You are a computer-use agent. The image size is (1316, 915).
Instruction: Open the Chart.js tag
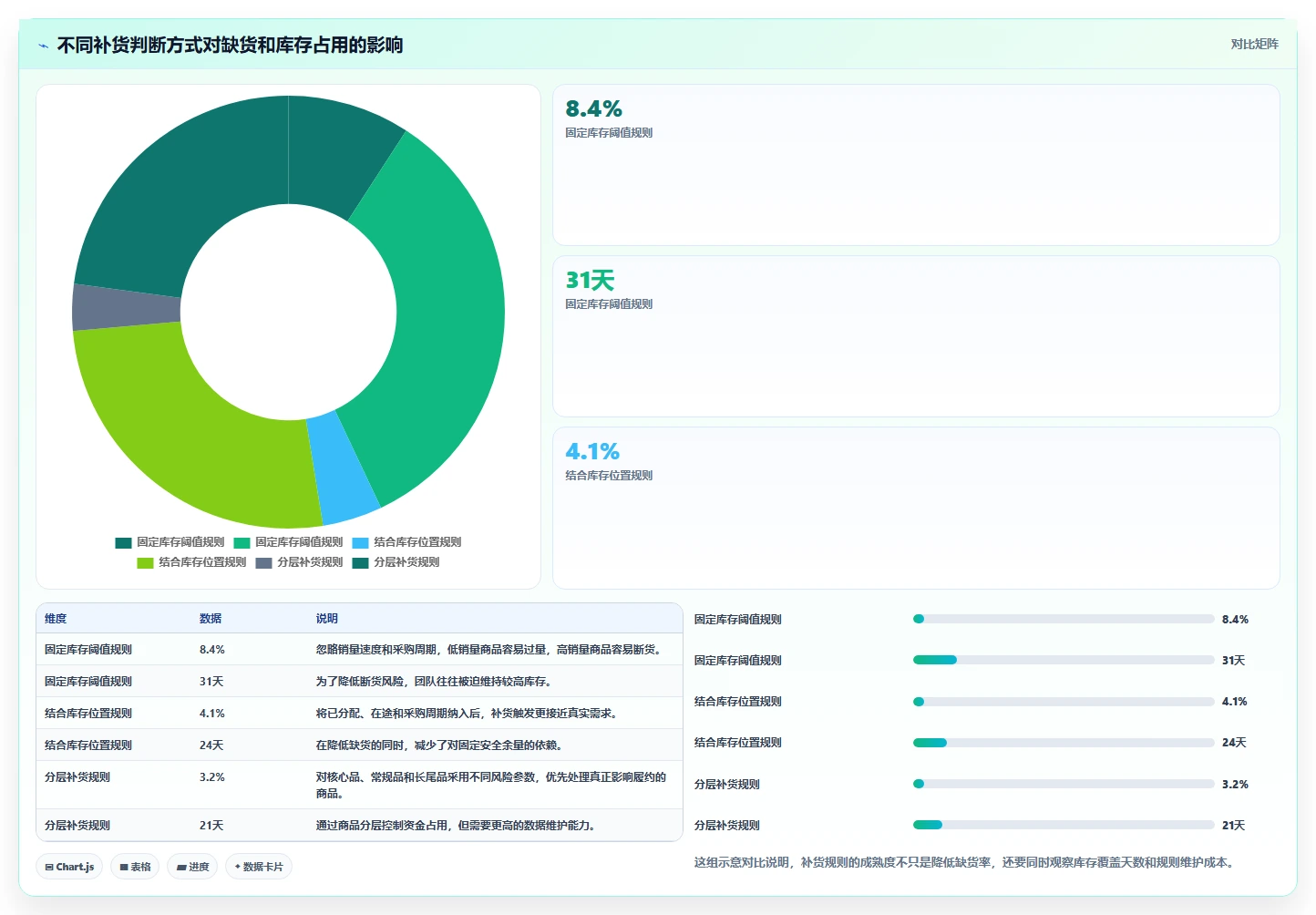(x=70, y=867)
